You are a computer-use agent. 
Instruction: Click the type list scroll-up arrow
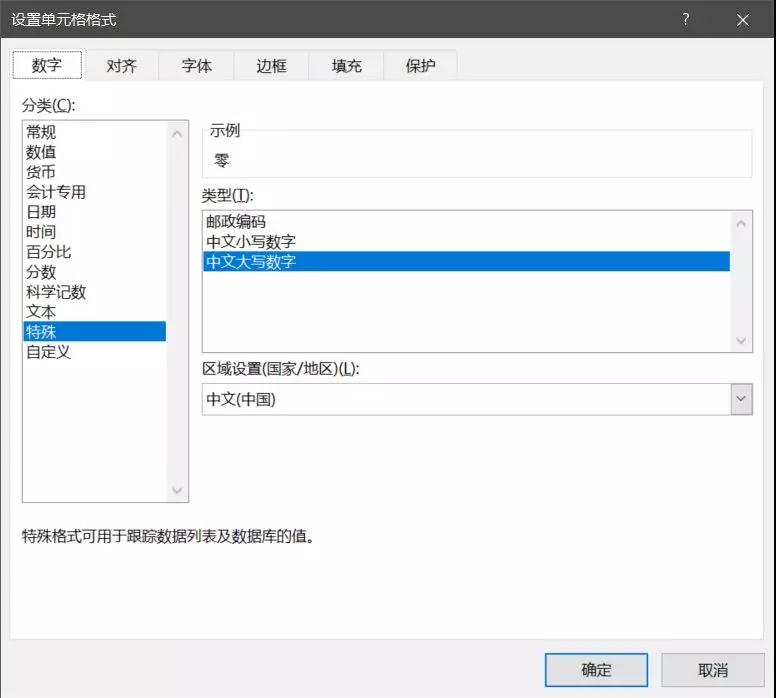coord(741,224)
